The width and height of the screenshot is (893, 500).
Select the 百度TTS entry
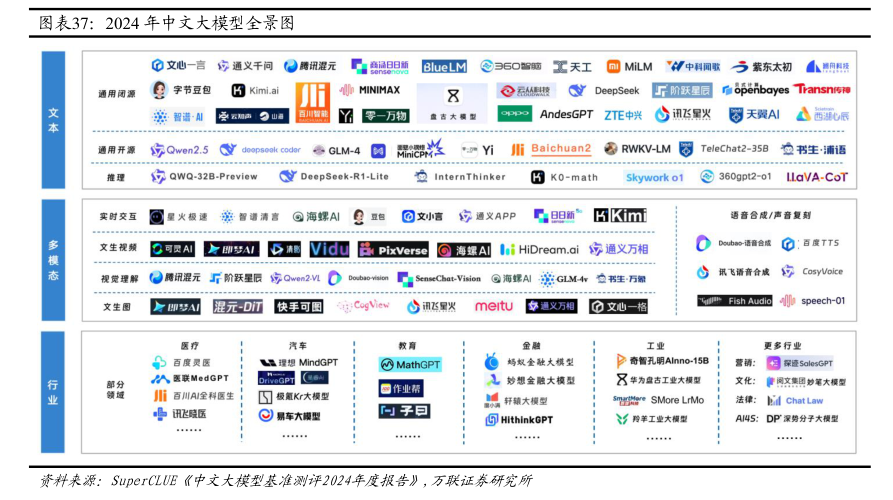point(811,243)
